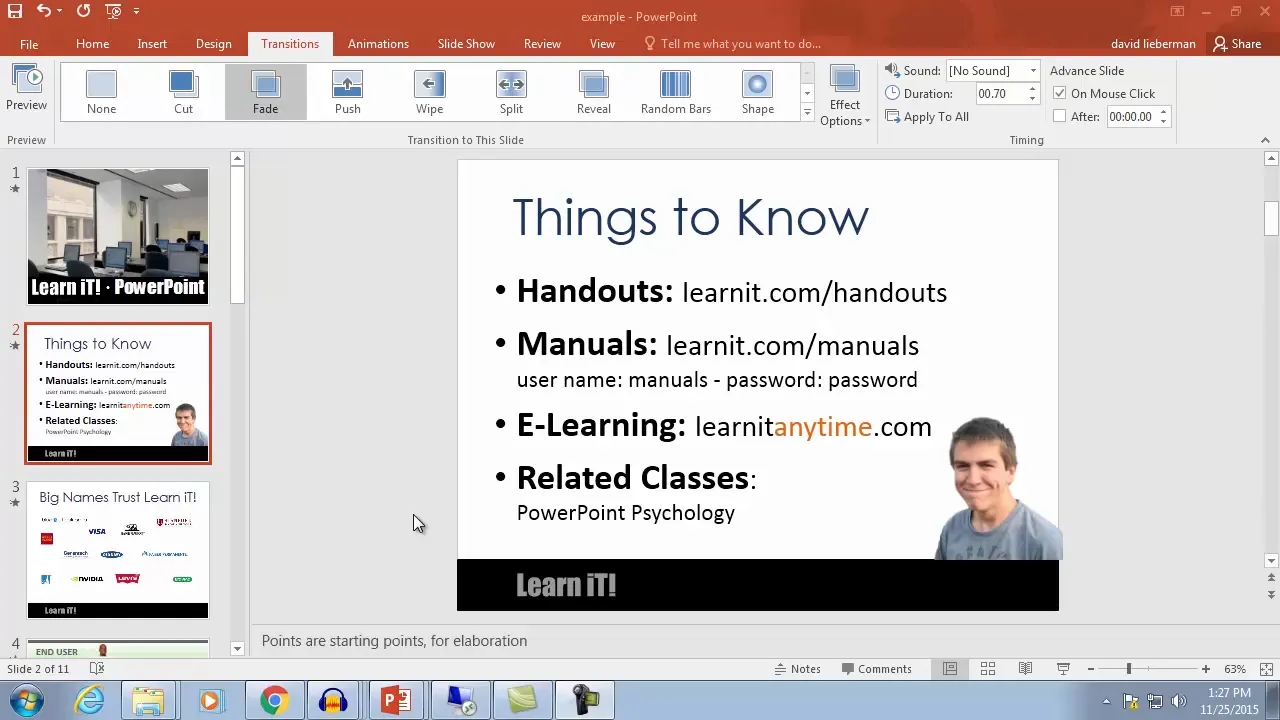Toggle the Comments pane
Image resolution: width=1280 pixels, height=720 pixels.
pyautogui.click(x=877, y=669)
